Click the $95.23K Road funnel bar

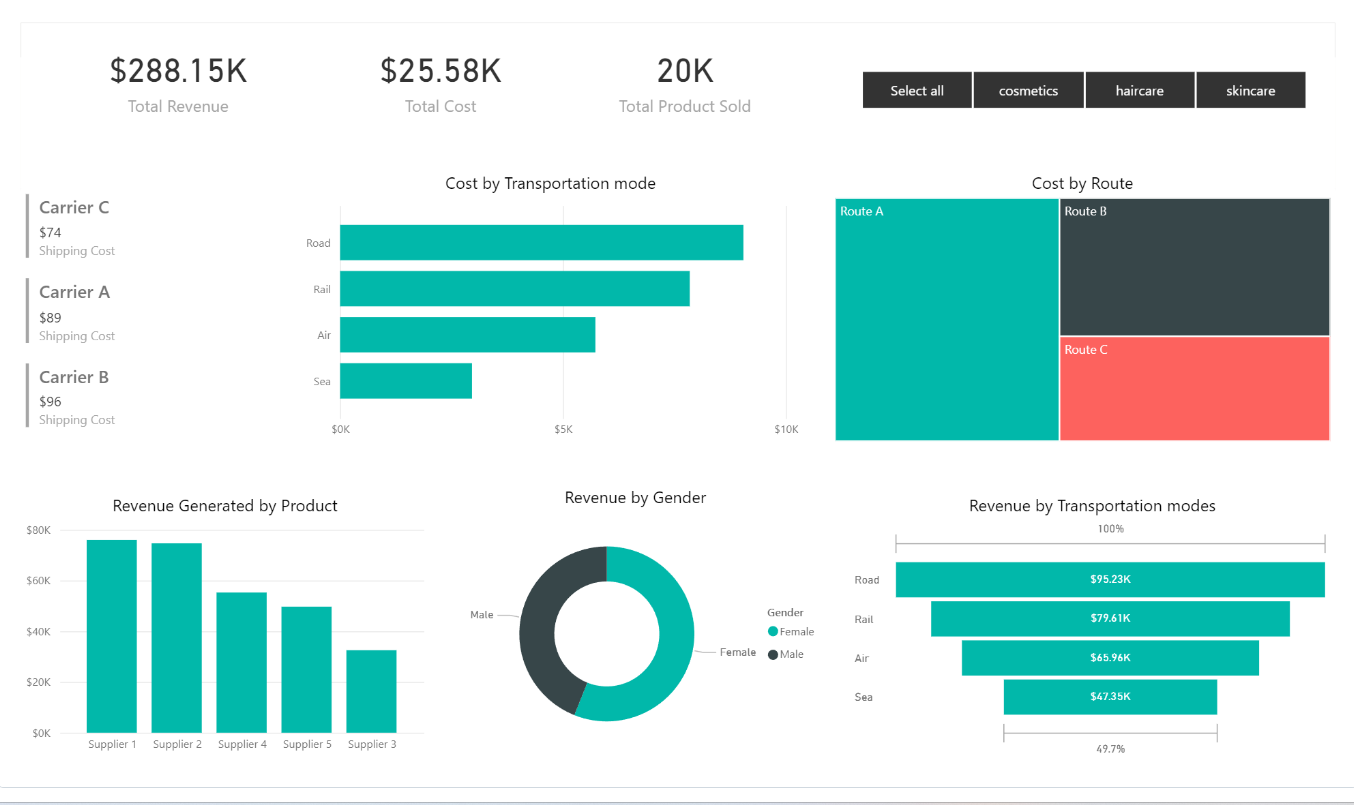(1110, 580)
